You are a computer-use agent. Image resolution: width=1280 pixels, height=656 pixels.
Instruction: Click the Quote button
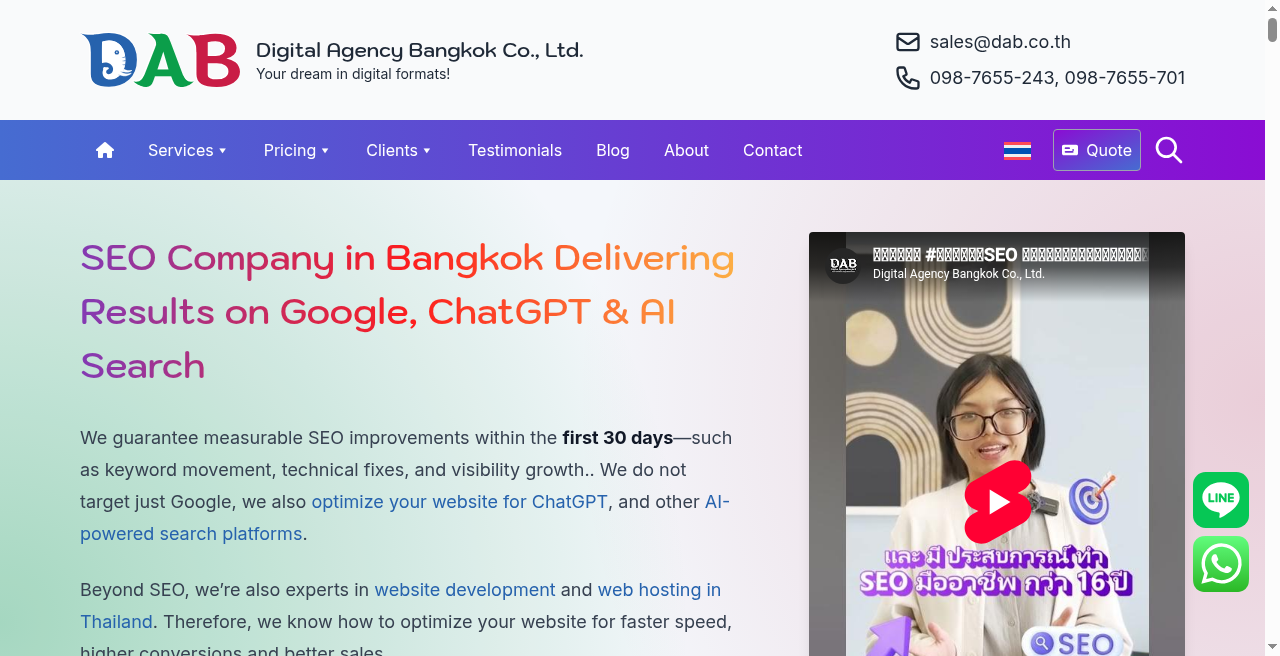(x=1097, y=150)
